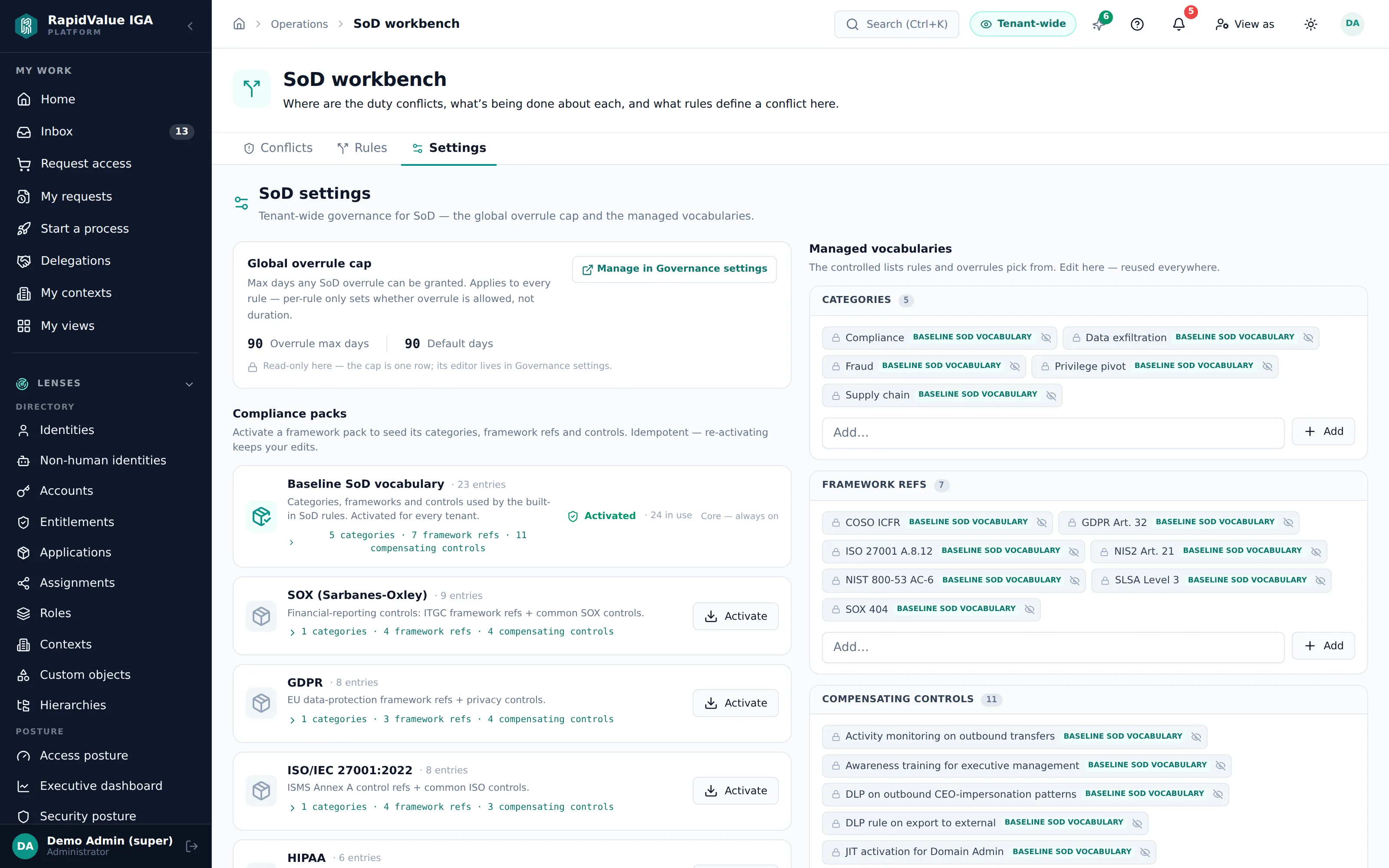Open My contexts in sidebar

(105, 293)
